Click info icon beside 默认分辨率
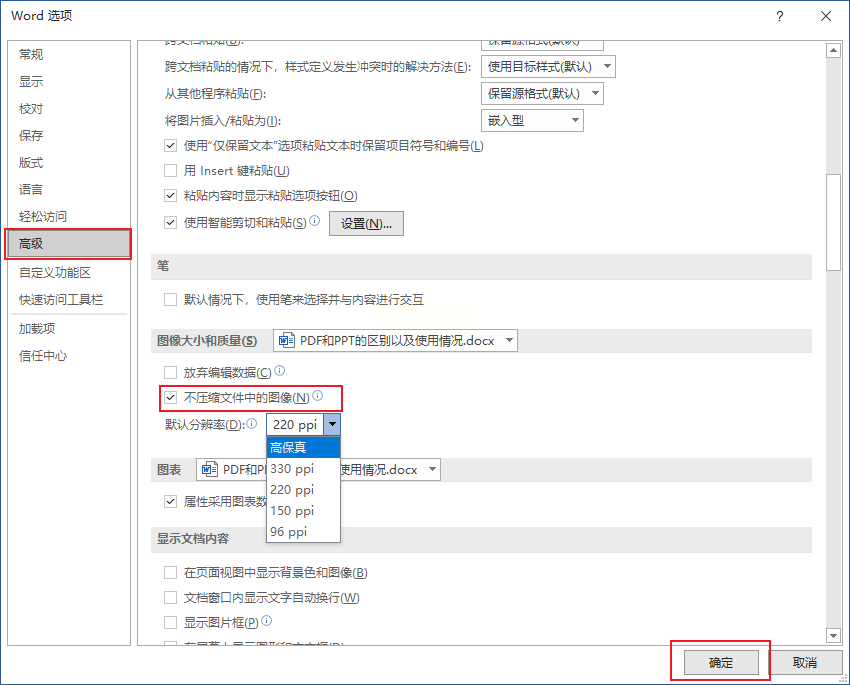Screen dimensions: 850x685 point(252,423)
